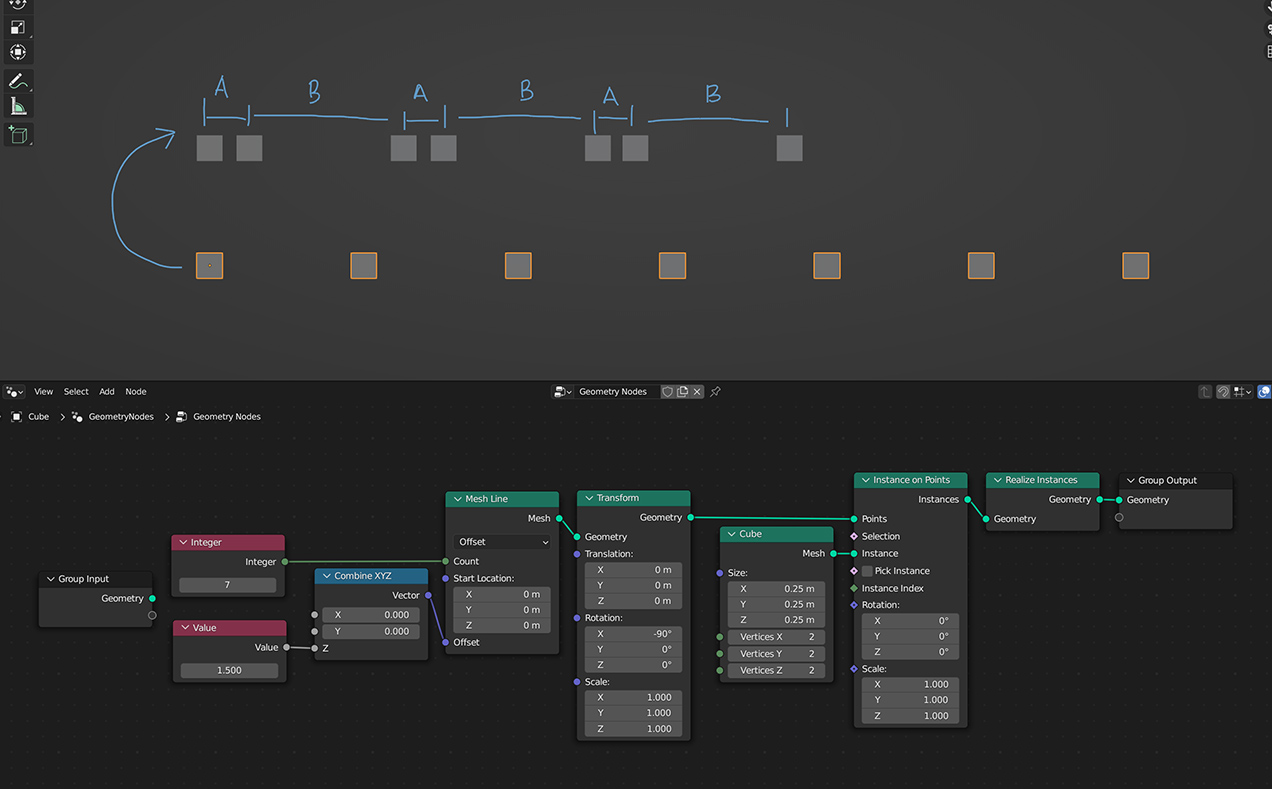
Task: Click Cube in the breadcrumb path
Action: click(38, 416)
